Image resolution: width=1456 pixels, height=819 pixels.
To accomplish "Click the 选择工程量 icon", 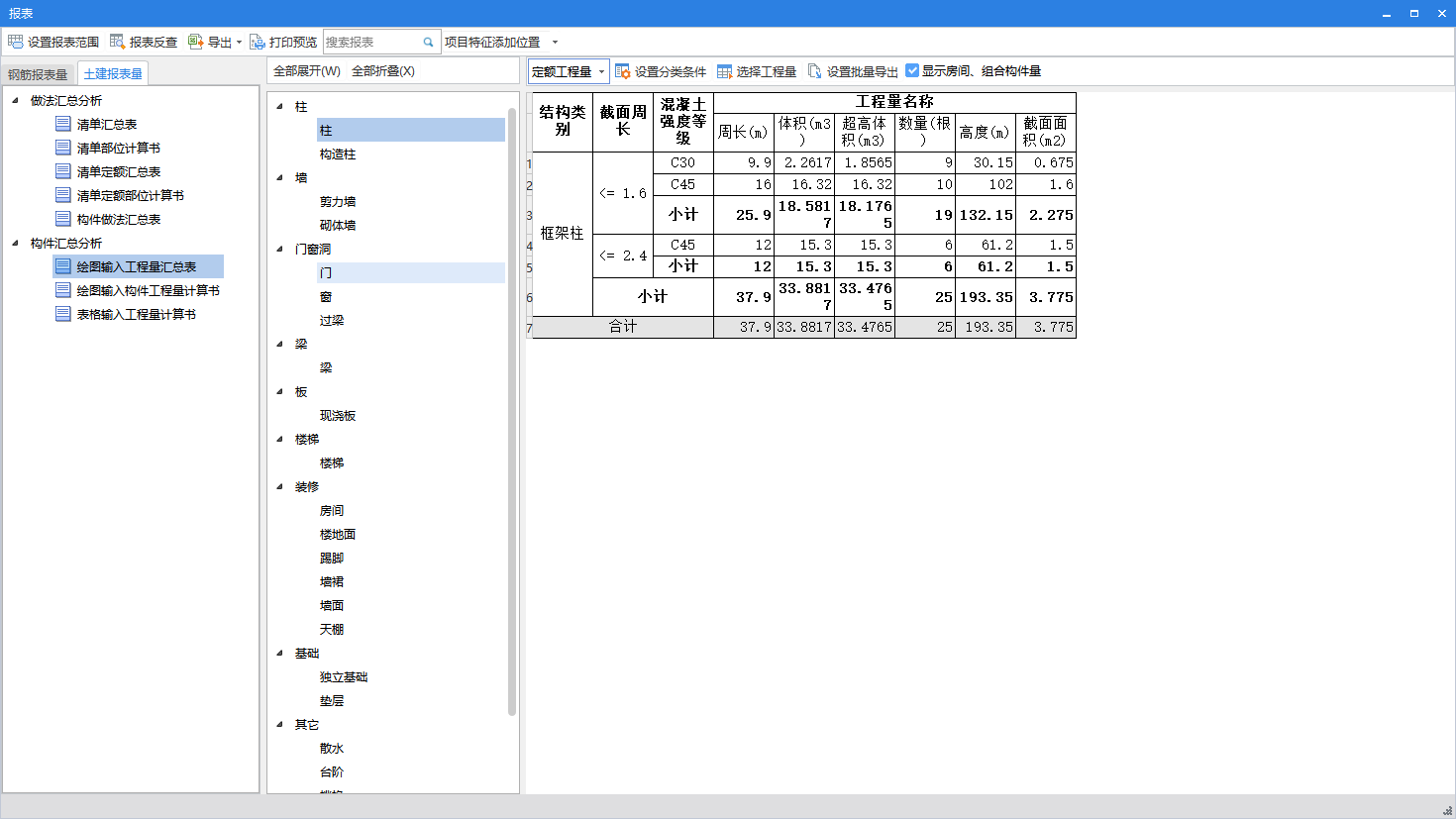I will click(724, 71).
